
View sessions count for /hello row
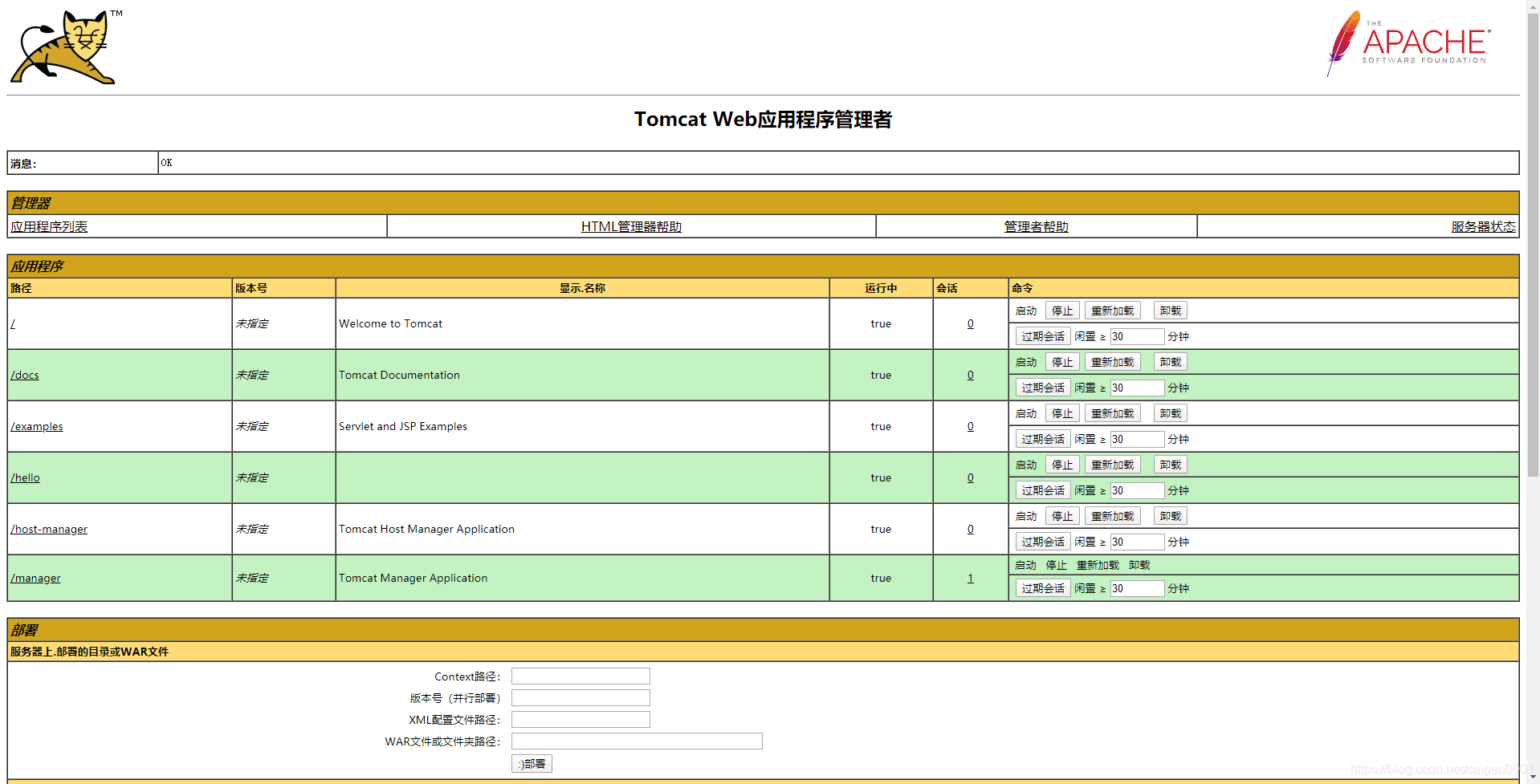tap(970, 477)
